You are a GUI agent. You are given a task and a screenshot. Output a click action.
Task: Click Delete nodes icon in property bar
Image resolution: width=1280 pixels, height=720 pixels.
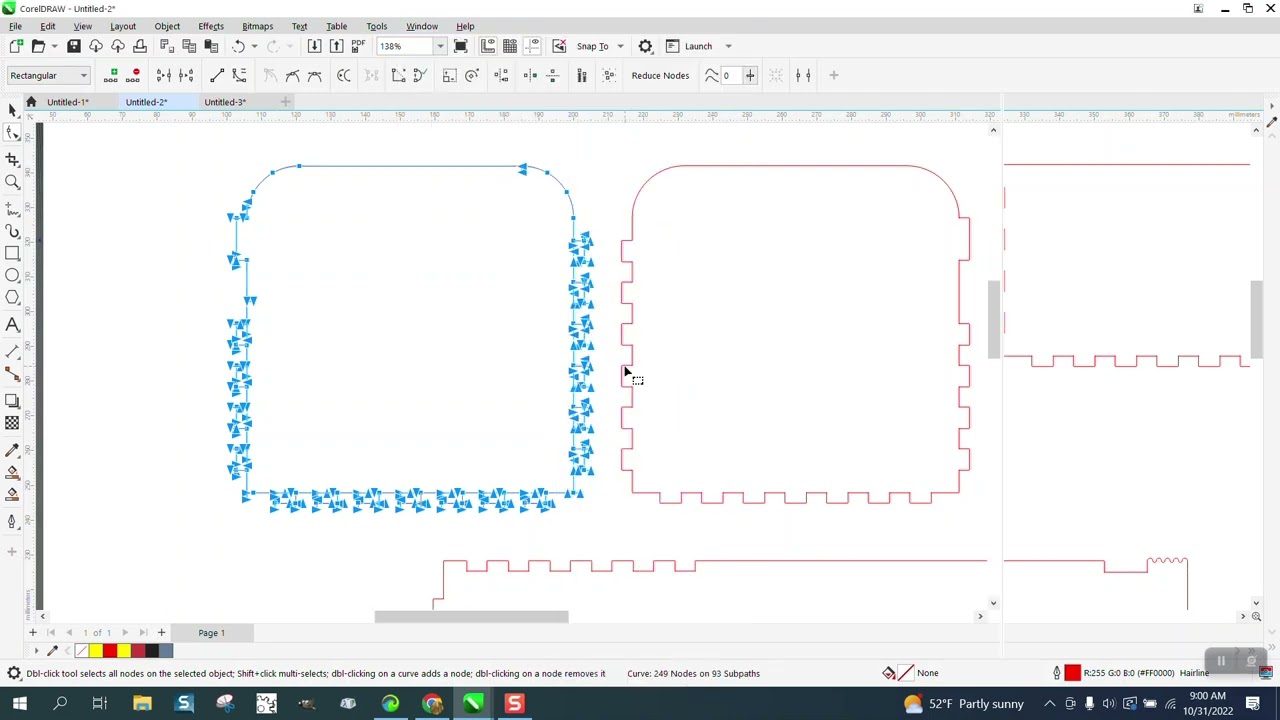pos(134,75)
